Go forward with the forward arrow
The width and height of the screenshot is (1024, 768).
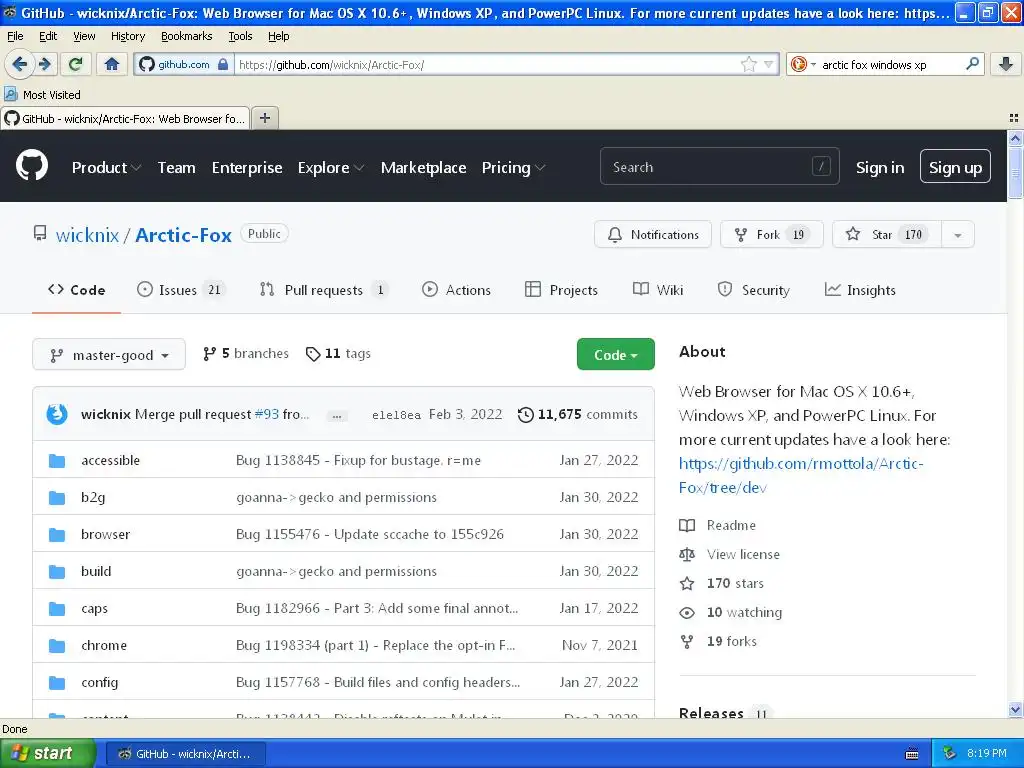[45, 64]
